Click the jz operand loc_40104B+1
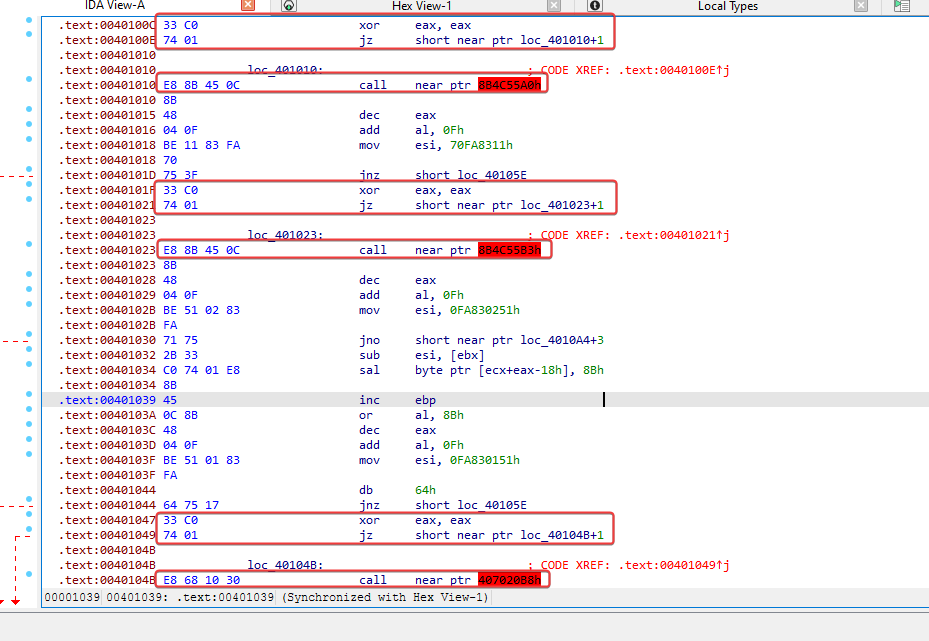 click(562, 535)
